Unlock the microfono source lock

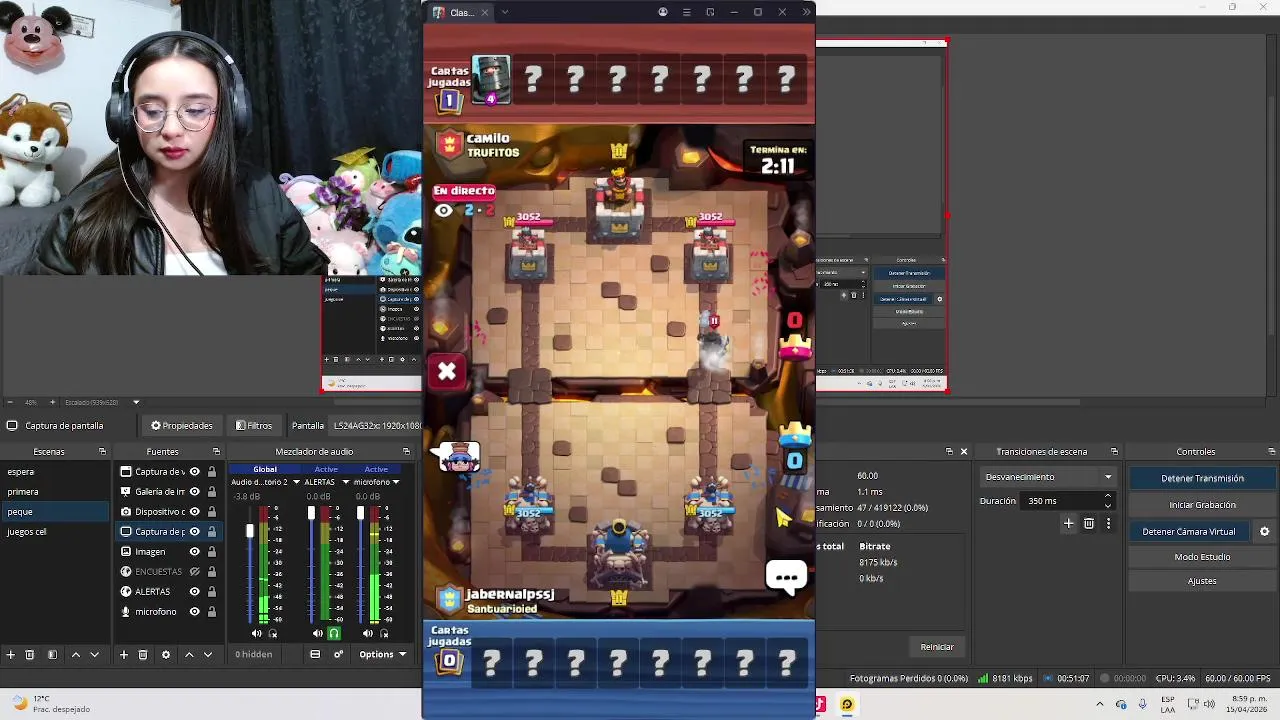(212, 611)
